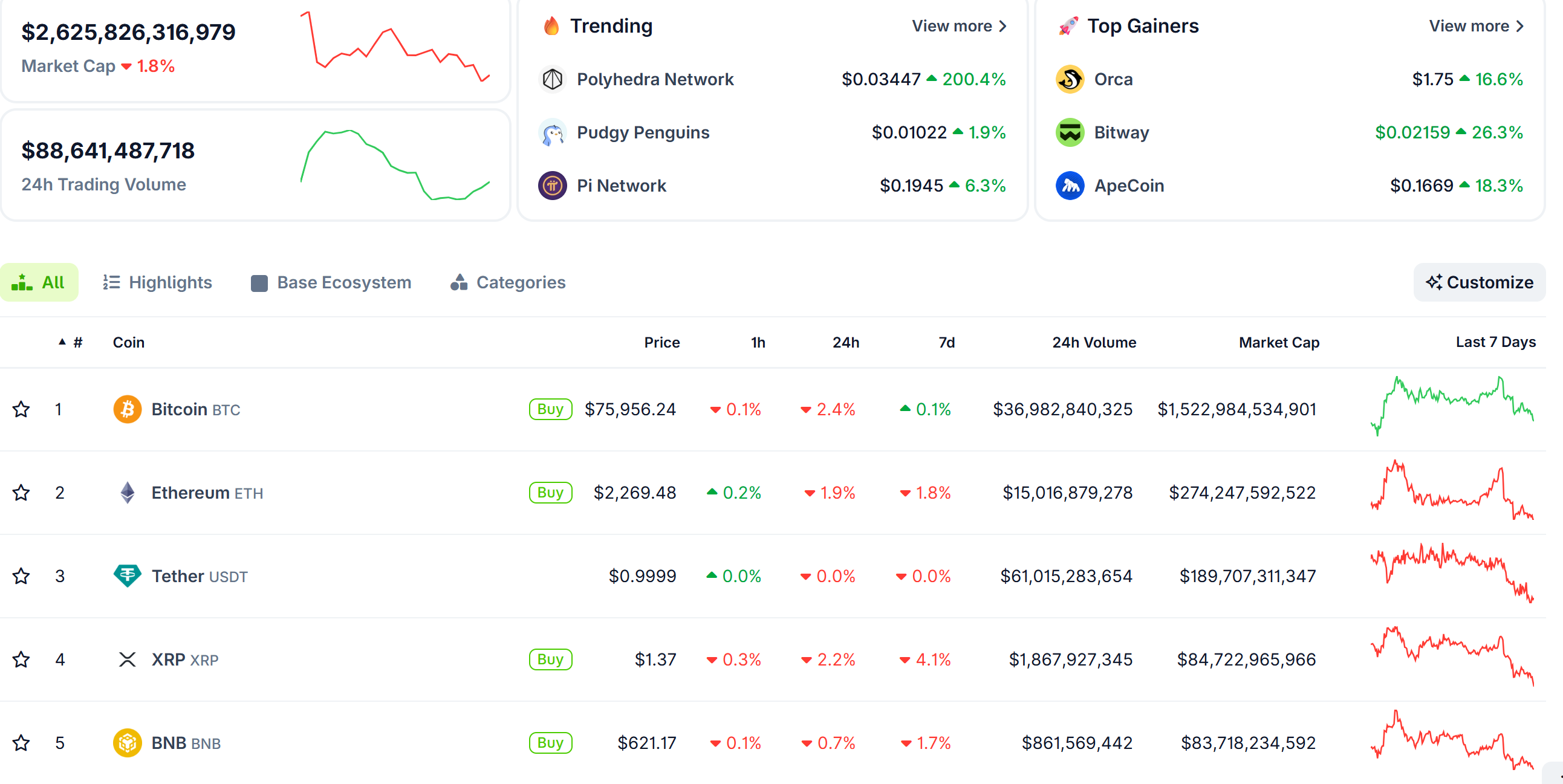The image size is (1563, 784).
Task: Toggle the ranking sort arrow above the # column
Action: point(62,342)
